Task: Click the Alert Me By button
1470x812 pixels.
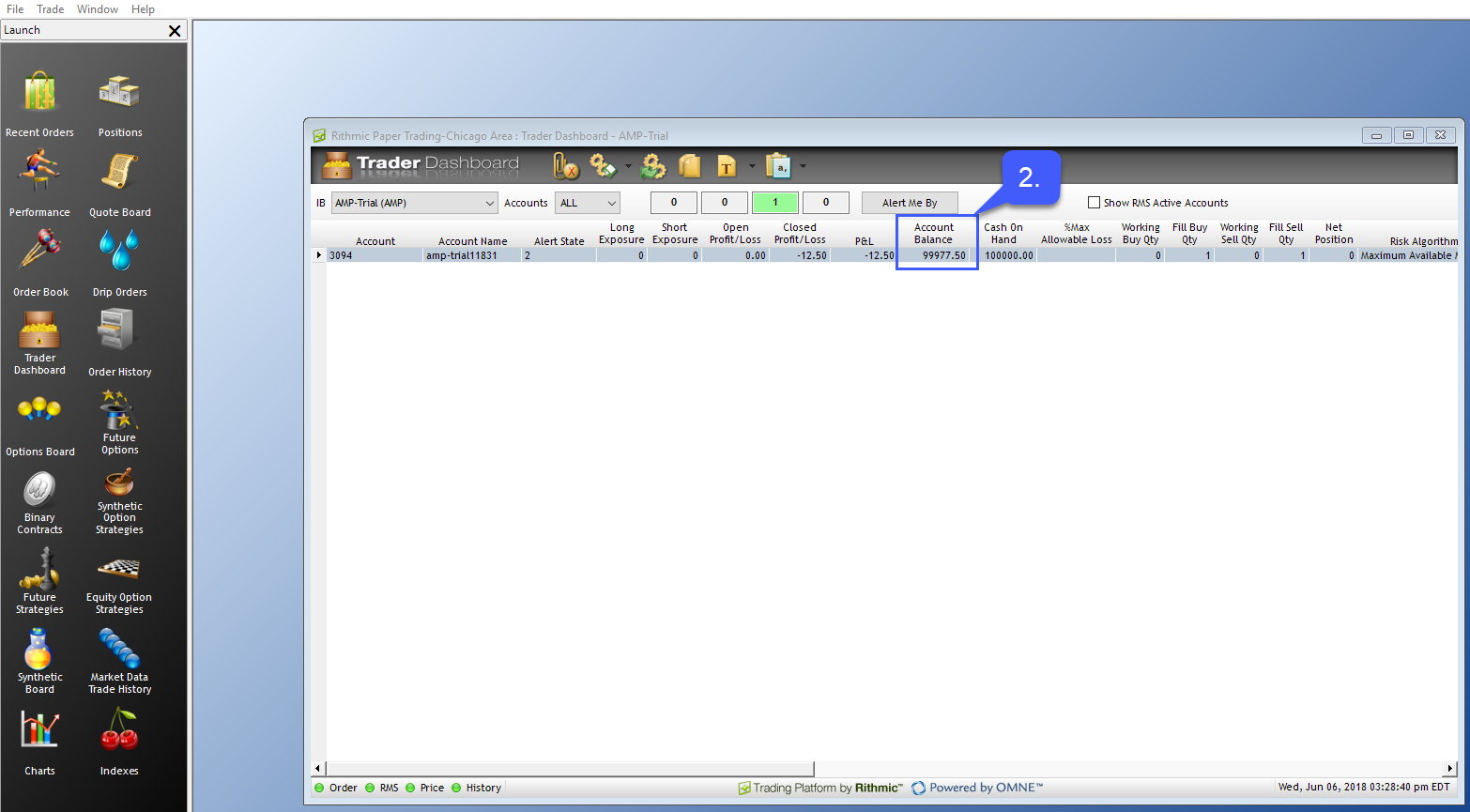Action: (910, 203)
